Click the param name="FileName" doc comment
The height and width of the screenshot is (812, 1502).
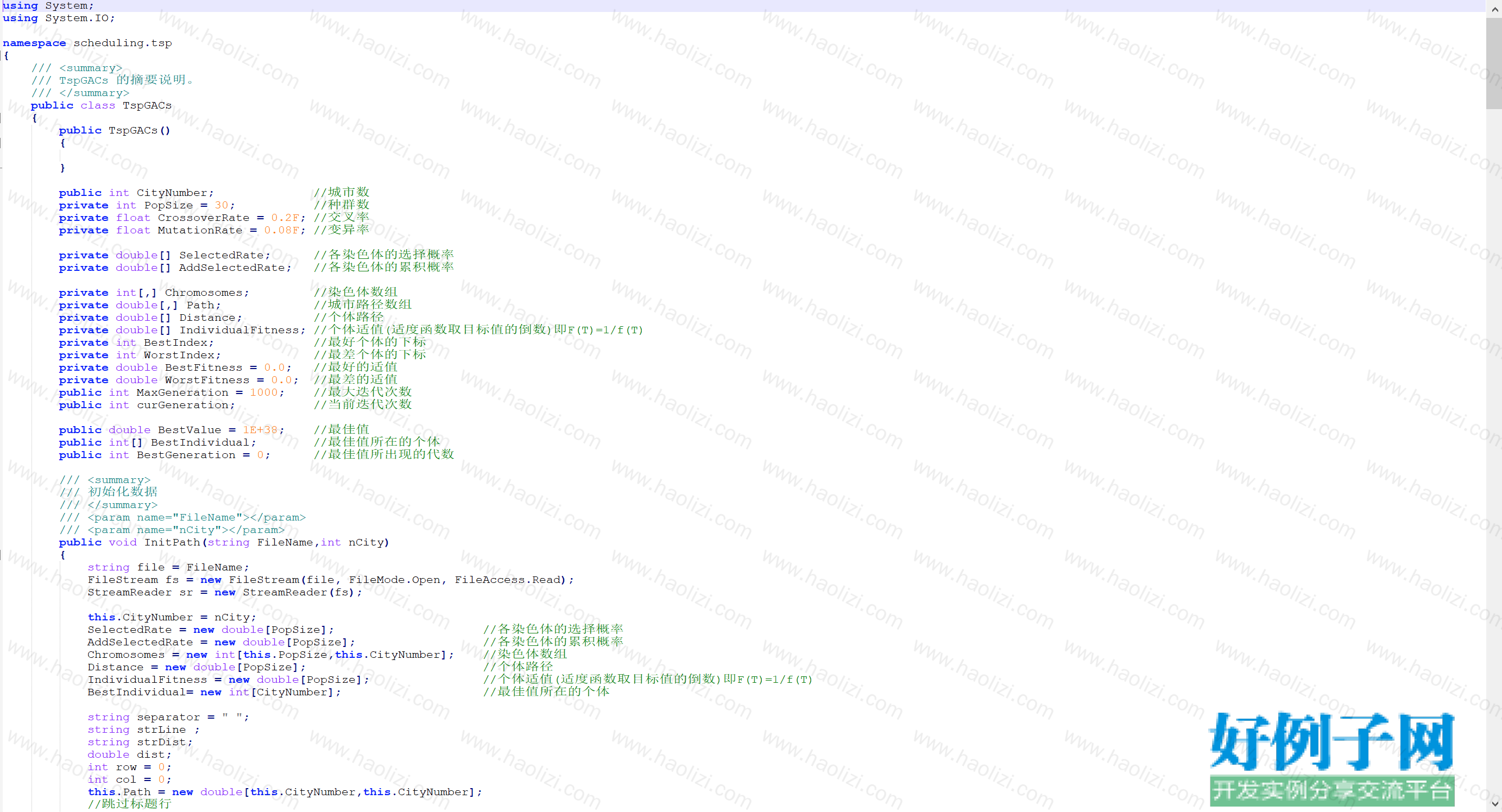[182, 518]
